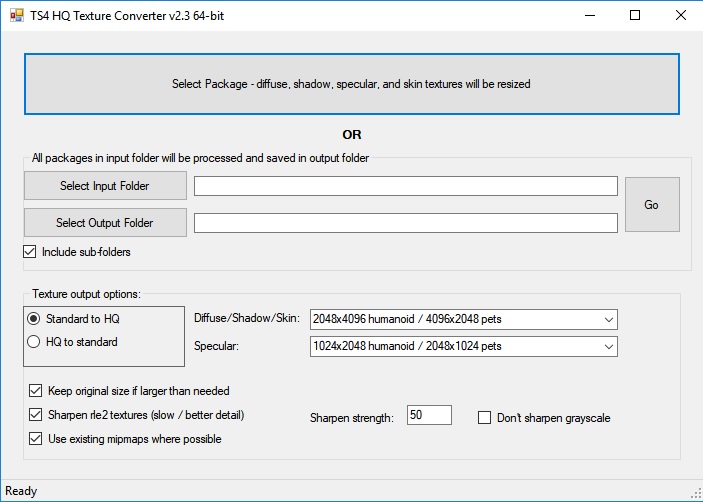Click the bold OR text
Screen dimensions: 703x502
point(352,135)
